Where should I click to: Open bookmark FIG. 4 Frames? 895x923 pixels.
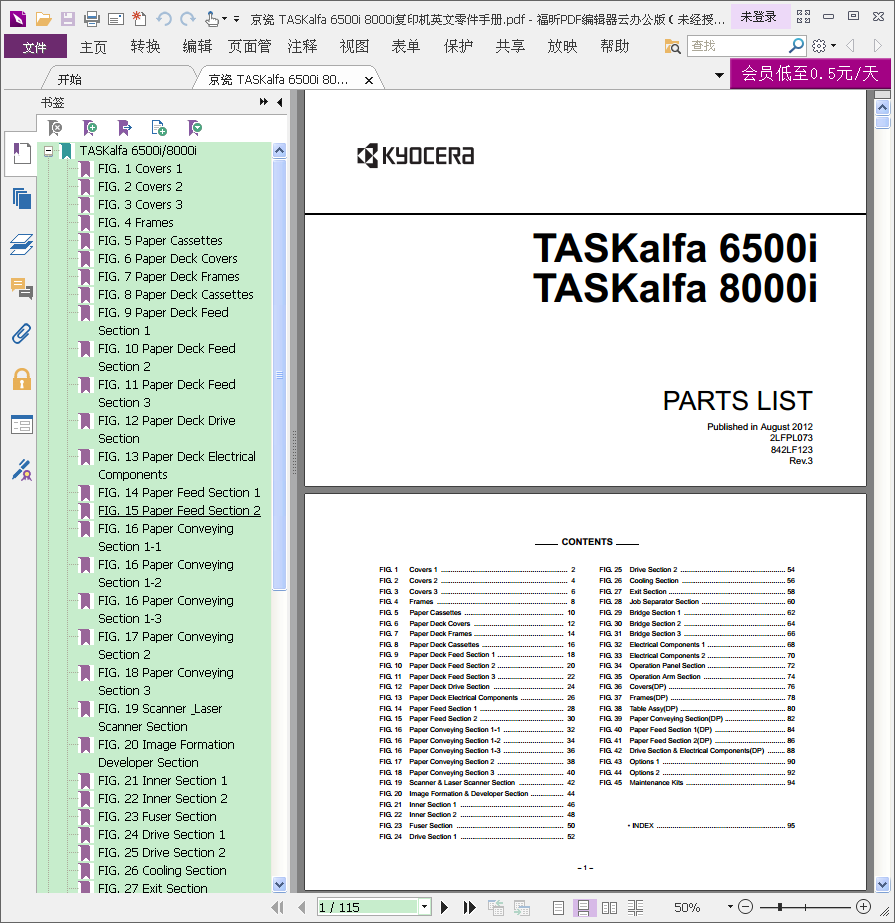[135, 223]
